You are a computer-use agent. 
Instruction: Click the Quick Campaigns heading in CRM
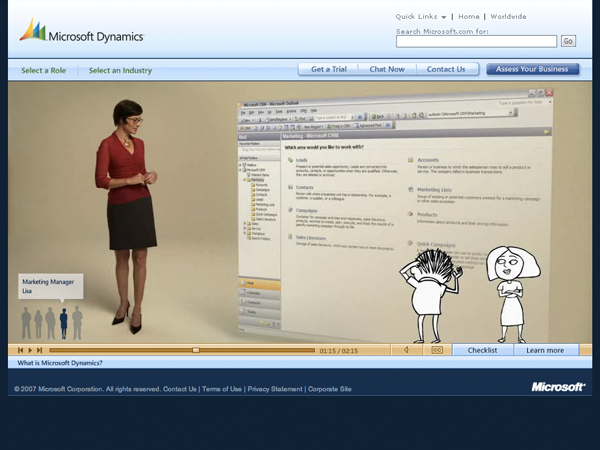click(x=436, y=244)
